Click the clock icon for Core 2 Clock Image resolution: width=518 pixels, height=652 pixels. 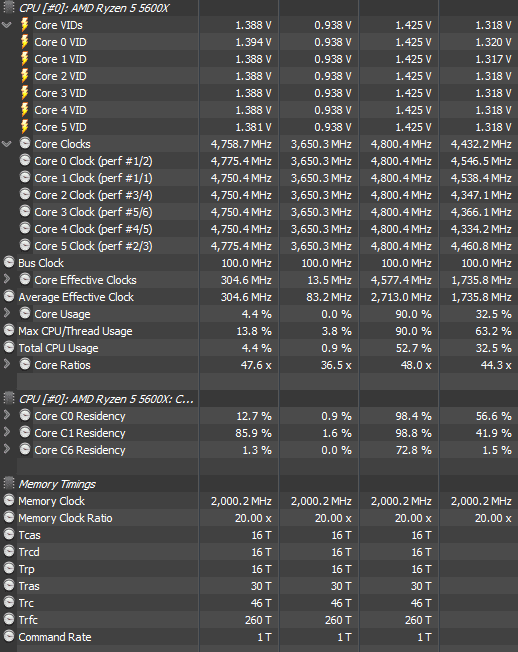point(25,195)
